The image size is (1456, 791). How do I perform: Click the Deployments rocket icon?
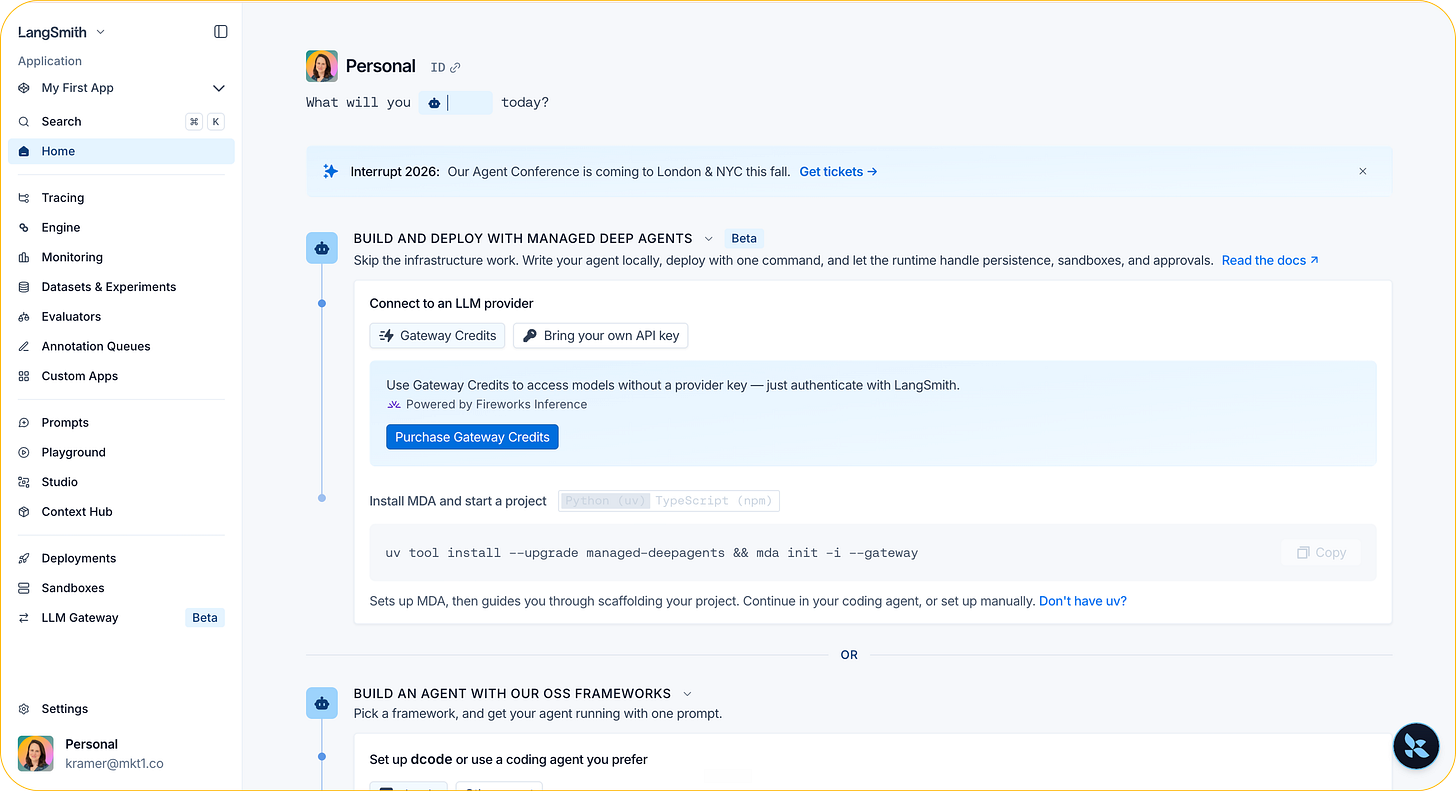[x=24, y=558]
